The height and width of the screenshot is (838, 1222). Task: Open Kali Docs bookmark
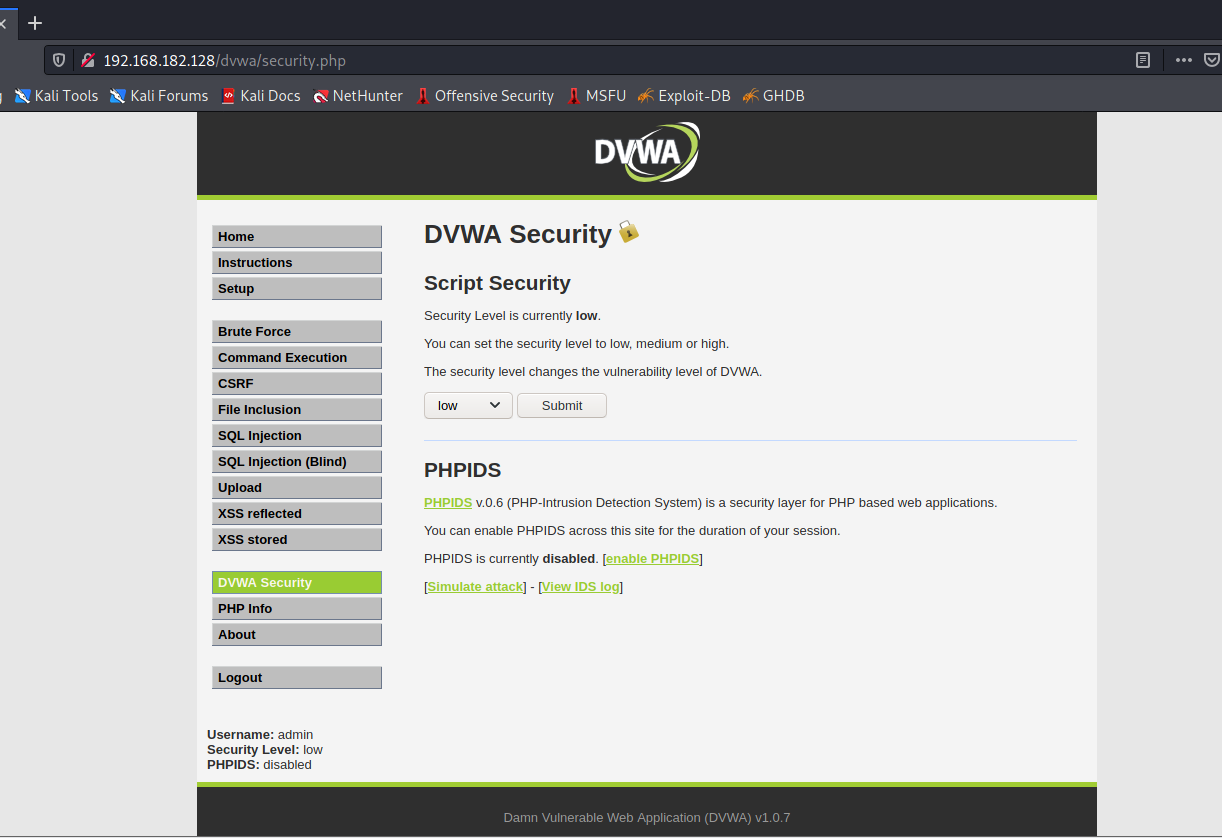[261, 96]
